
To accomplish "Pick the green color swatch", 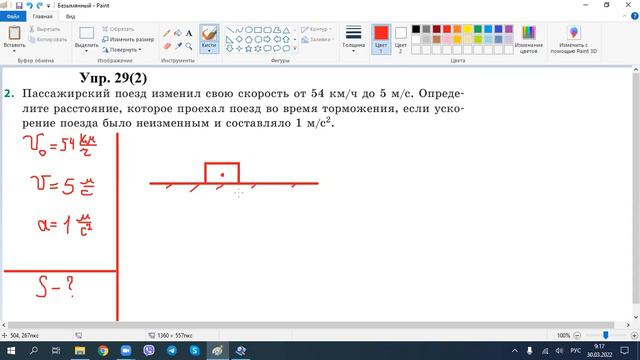I will click(478, 29).
